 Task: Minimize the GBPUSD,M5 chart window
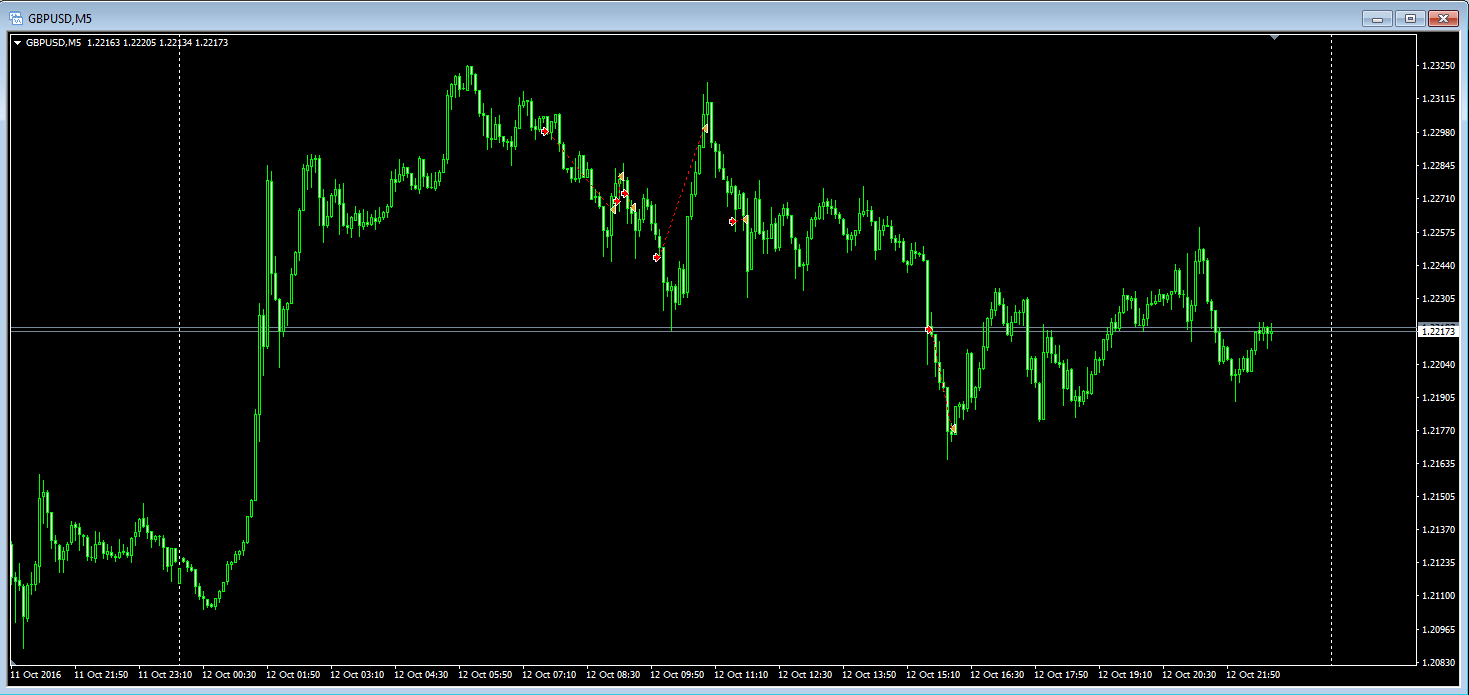point(1378,18)
